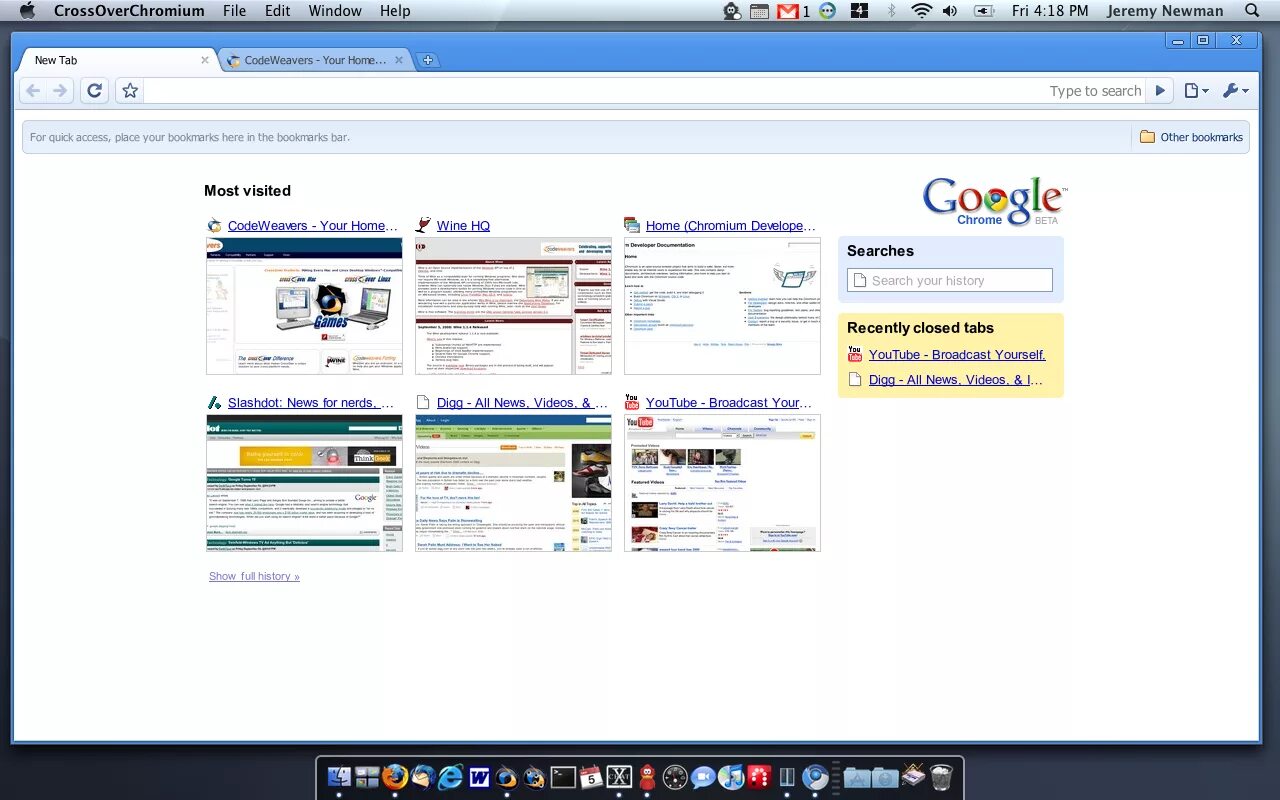
Task: Open the wrench tools menu dropdown
Action: pyautogui.click(x=1235, y=91)
